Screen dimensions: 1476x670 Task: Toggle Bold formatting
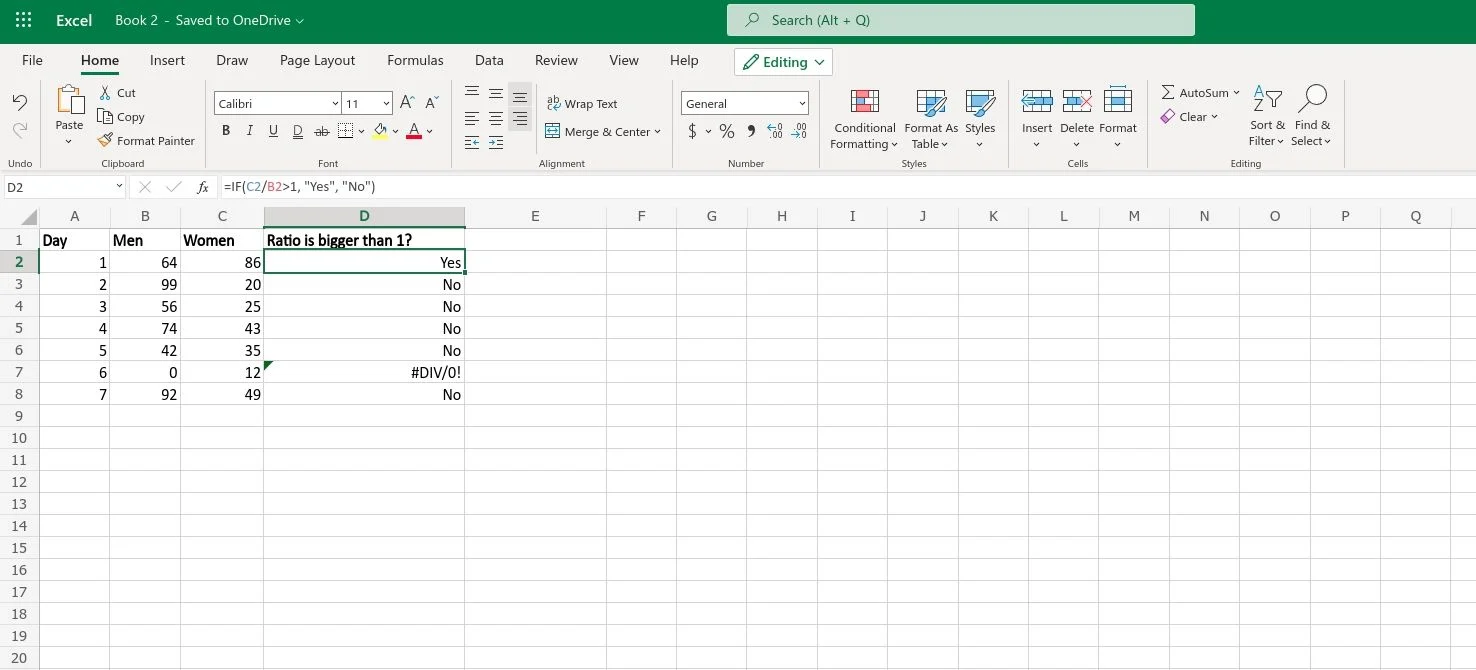[226, 131]
